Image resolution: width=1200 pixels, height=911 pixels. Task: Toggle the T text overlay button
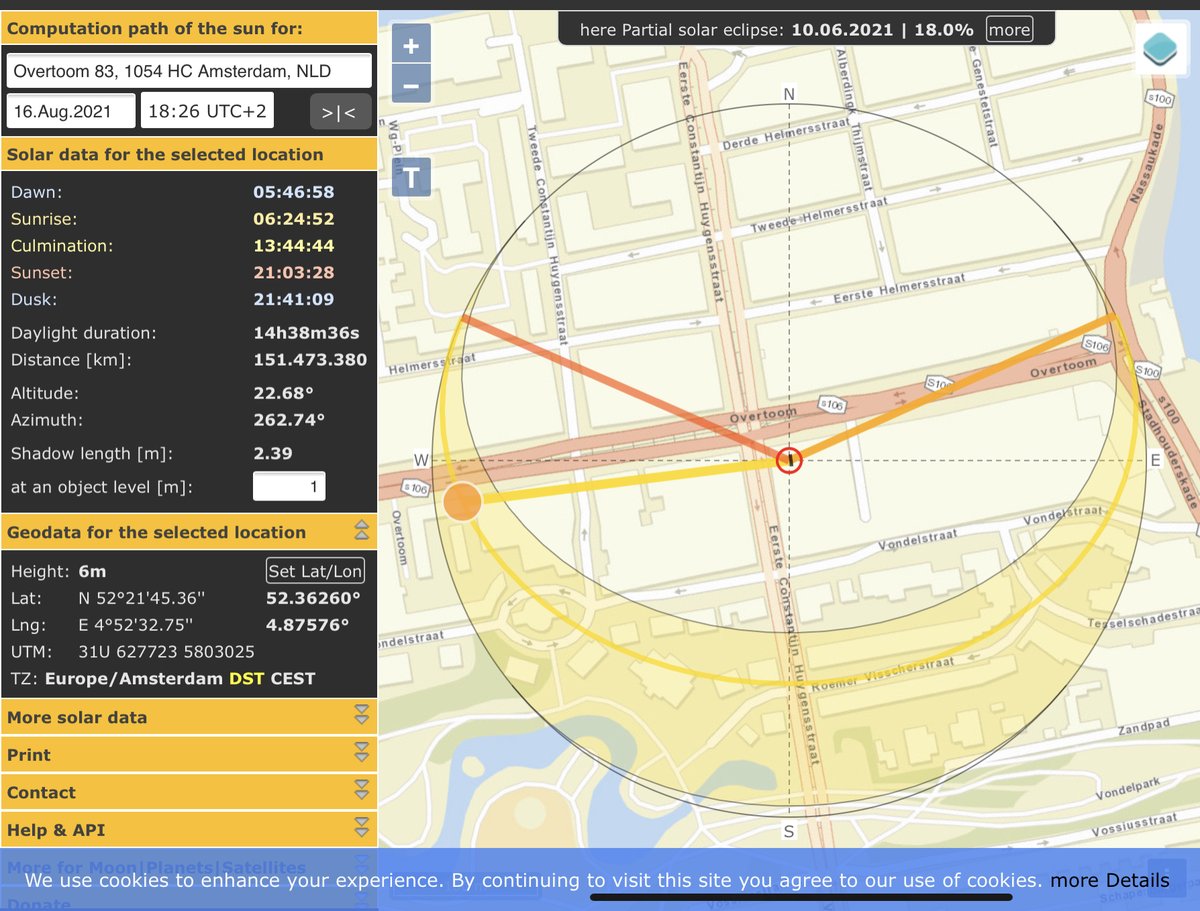411,178
